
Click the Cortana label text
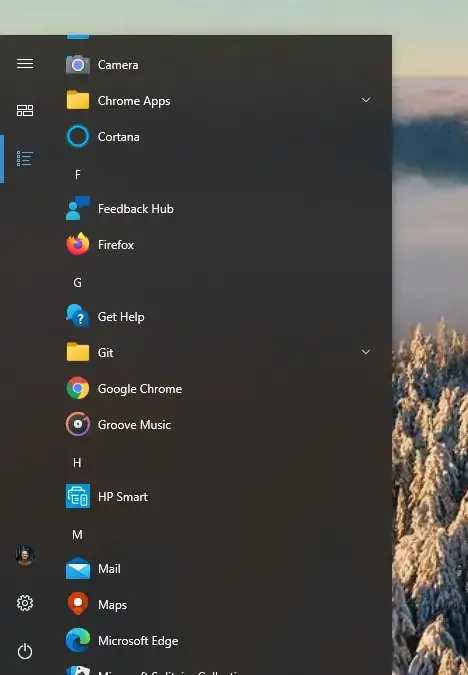(x=118, y=137)
